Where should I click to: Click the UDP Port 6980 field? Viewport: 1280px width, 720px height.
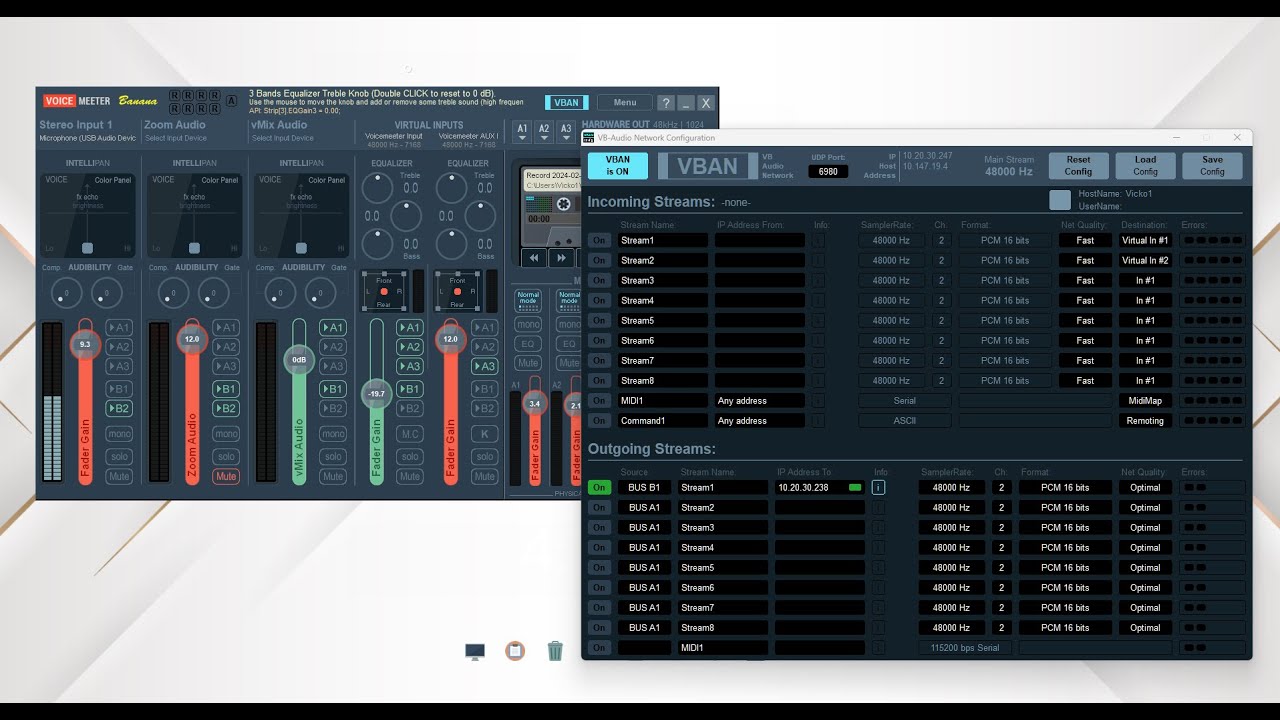pos(827,171)
